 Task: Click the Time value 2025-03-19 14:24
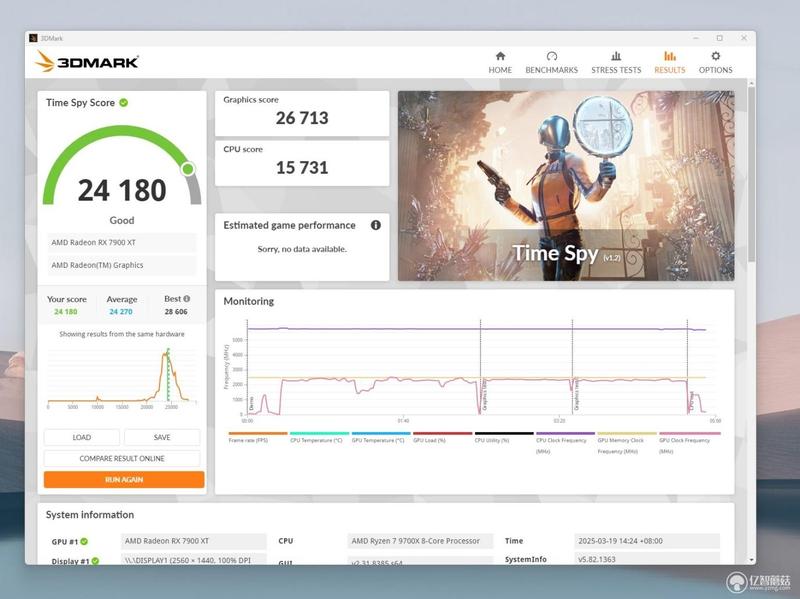647,541
